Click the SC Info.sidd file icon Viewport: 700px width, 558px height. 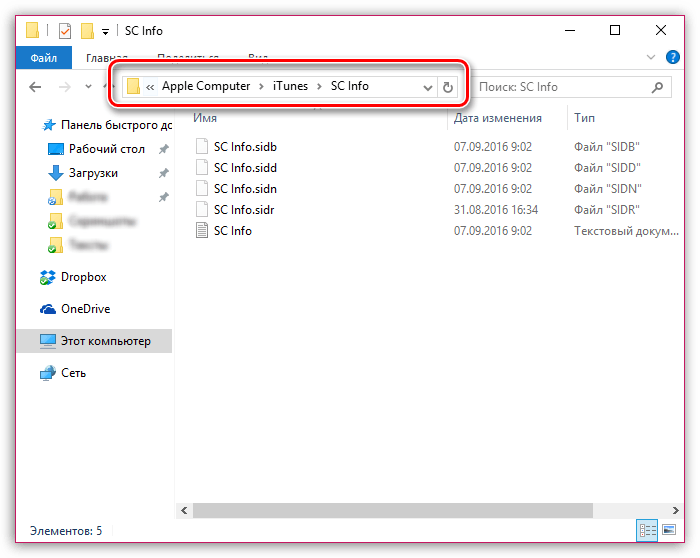[x=202, y=167]
